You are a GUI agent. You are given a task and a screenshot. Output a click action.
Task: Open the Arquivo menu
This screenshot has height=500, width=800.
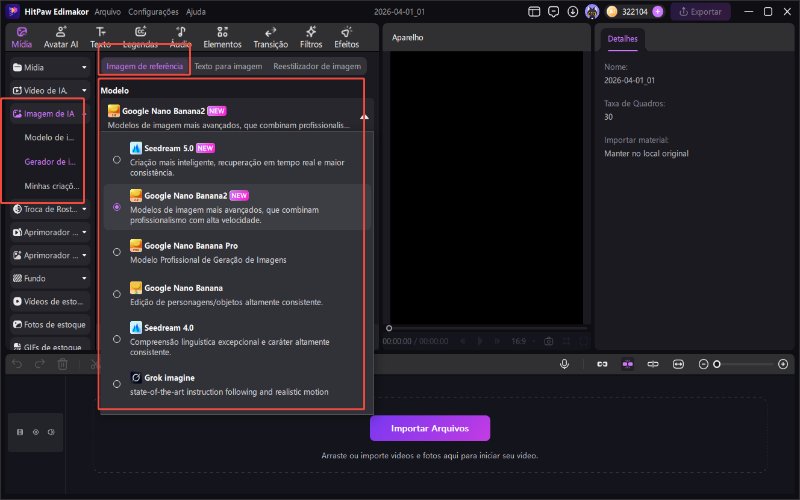click(108, 12)
